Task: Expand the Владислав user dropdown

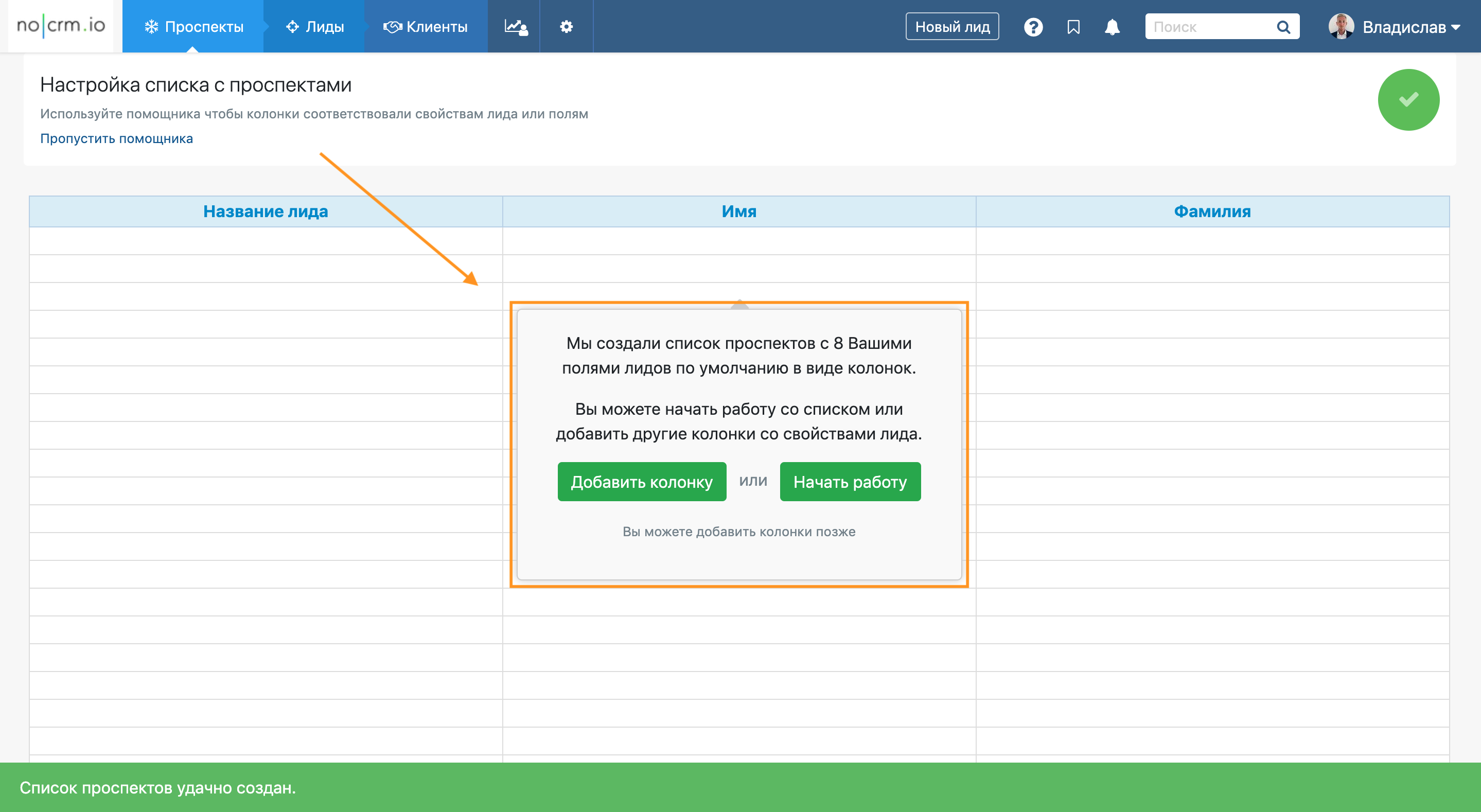Action: (x=1456, y=27)
